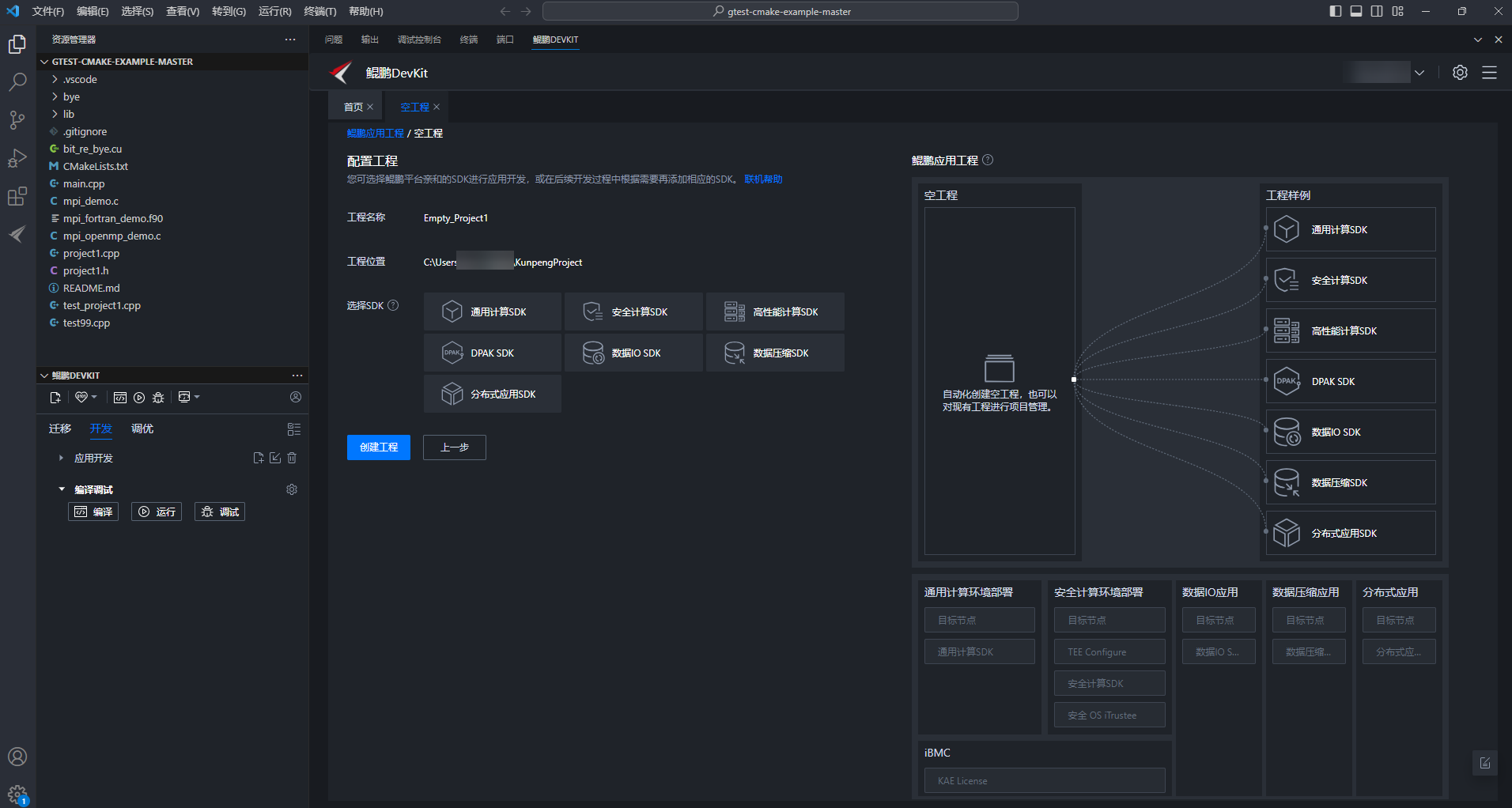Image resolution: width=1512 pixels, height=808 pixels.
Task: Select the DPAK SDK option card
Action: [492, 353]
